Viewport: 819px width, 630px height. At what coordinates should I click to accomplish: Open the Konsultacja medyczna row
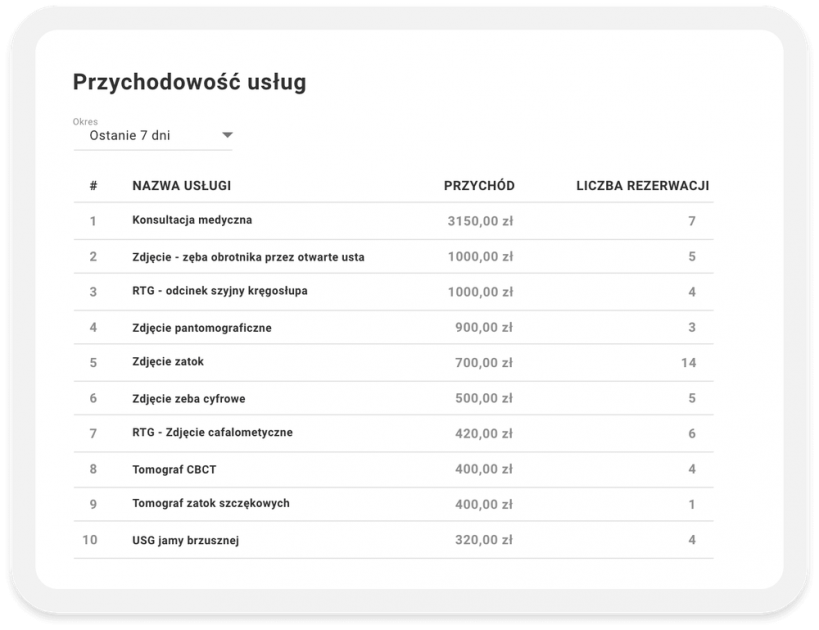coord(393,221)
